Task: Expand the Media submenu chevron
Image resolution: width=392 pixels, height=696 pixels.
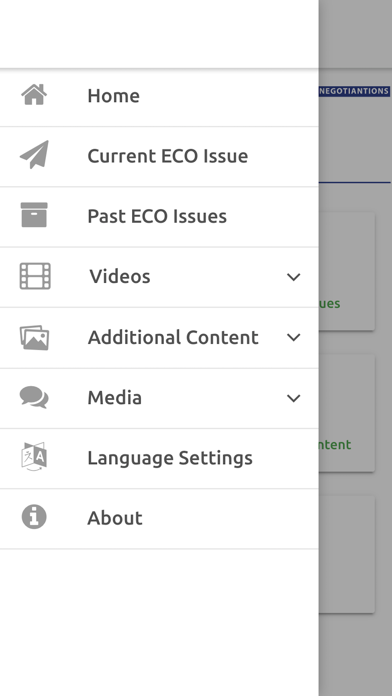Action: [x=293, y=398]
